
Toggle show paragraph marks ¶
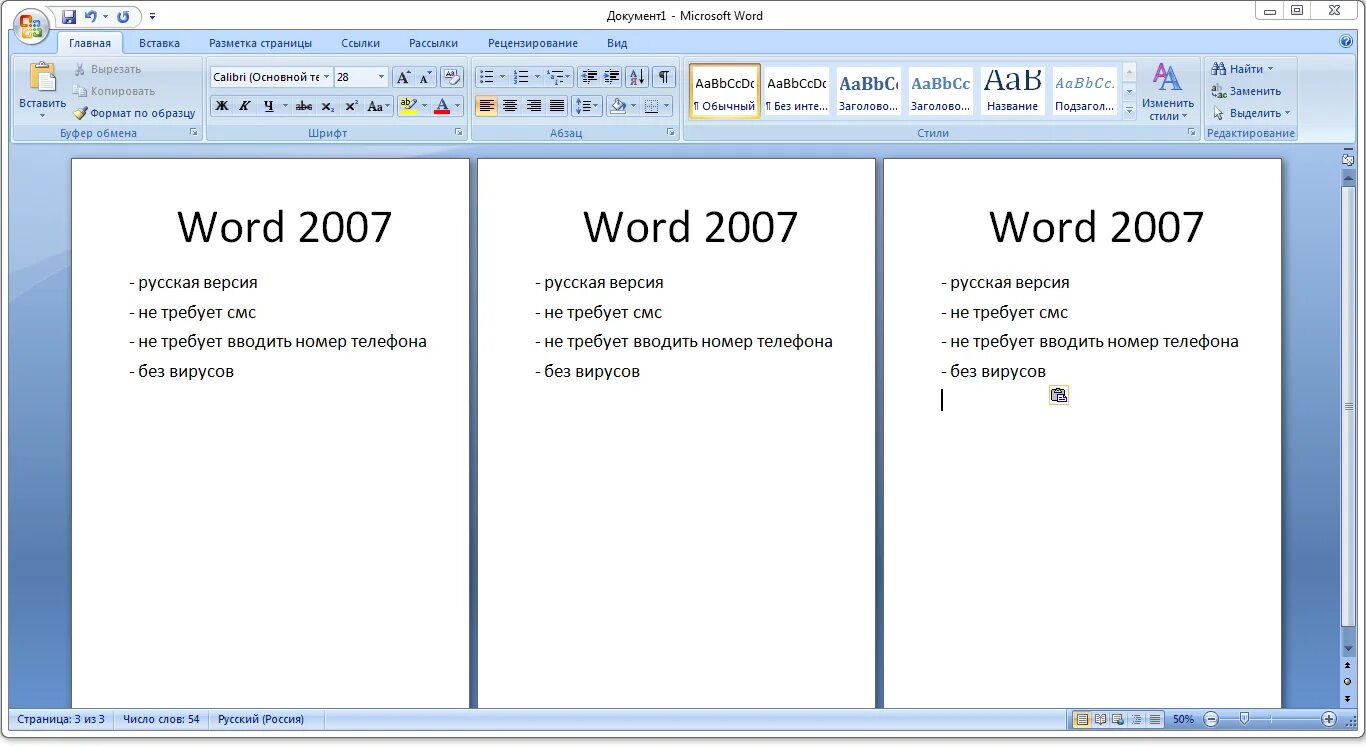[x=665, y=77]
